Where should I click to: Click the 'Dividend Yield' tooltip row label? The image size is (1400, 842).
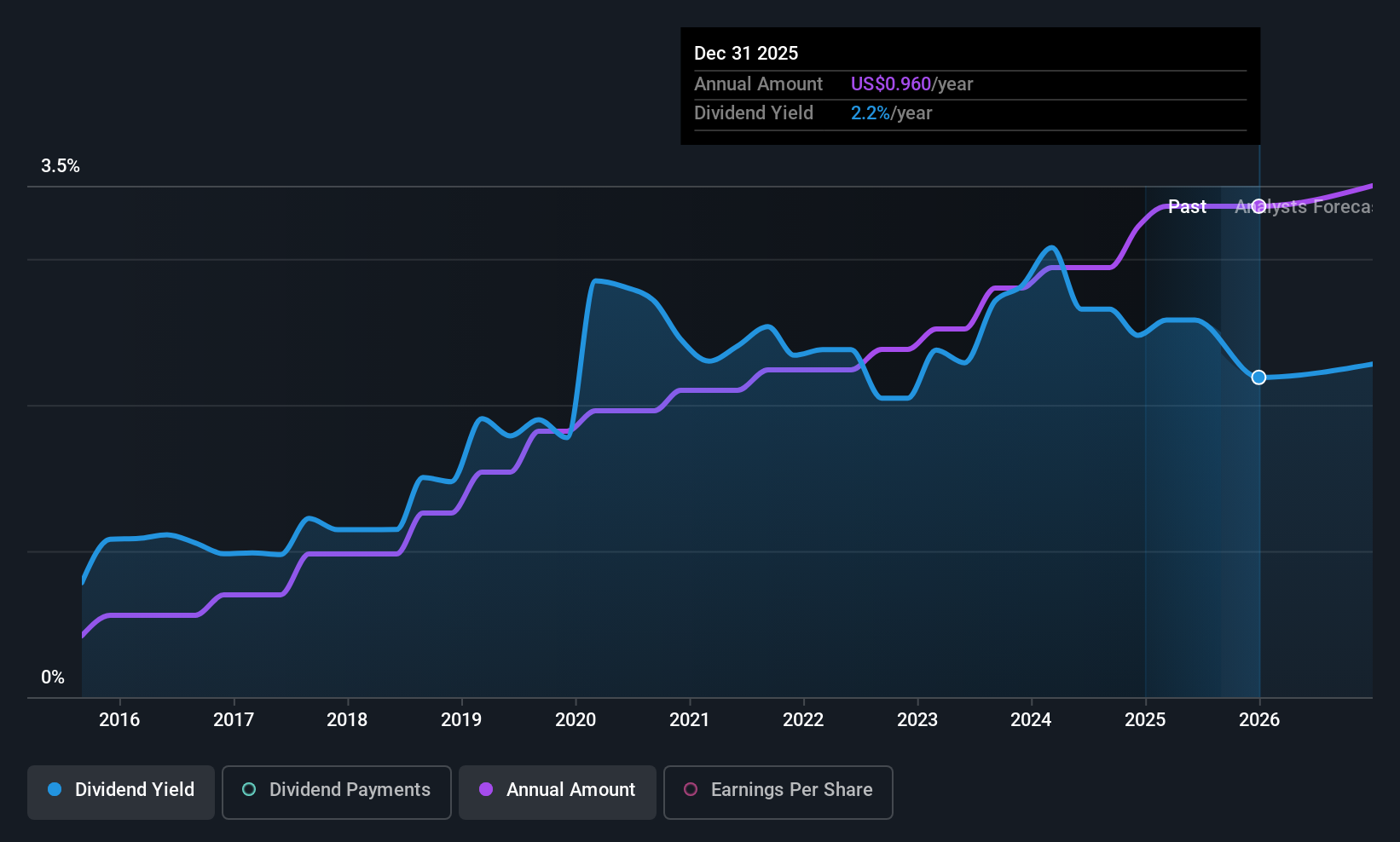754,113
